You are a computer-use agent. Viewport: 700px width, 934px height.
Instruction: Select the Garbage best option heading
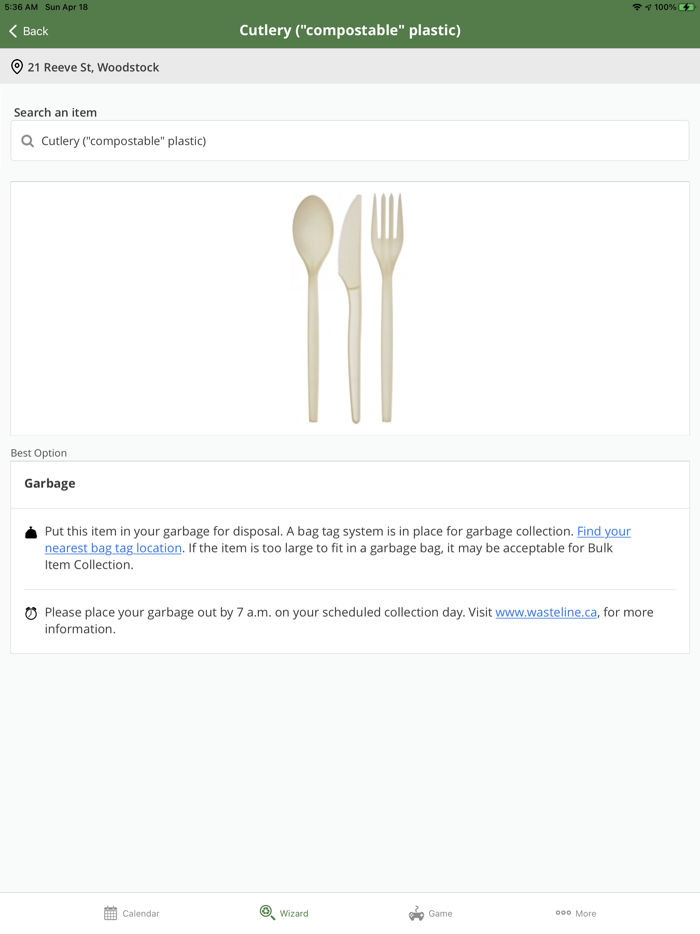[x=50, y=483]
